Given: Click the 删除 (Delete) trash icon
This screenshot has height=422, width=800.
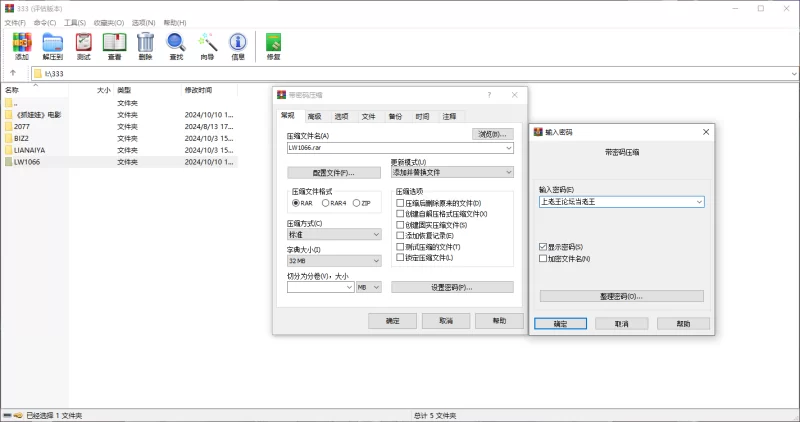Looking at the screenshot, I should (145, 45).
